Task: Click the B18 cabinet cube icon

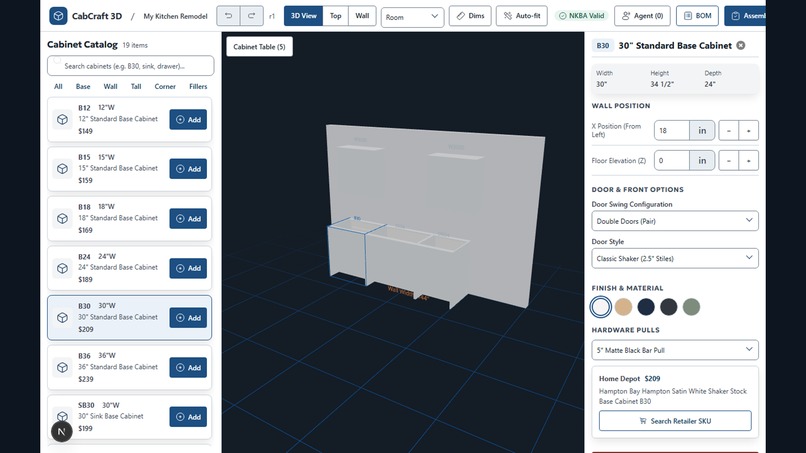Action: [x=62, y=219]
